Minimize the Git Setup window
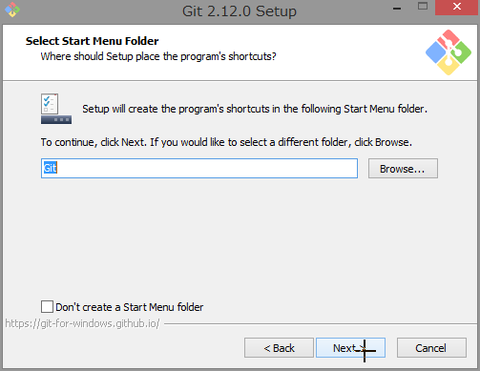480x371 pixels. tap(397, 8)
